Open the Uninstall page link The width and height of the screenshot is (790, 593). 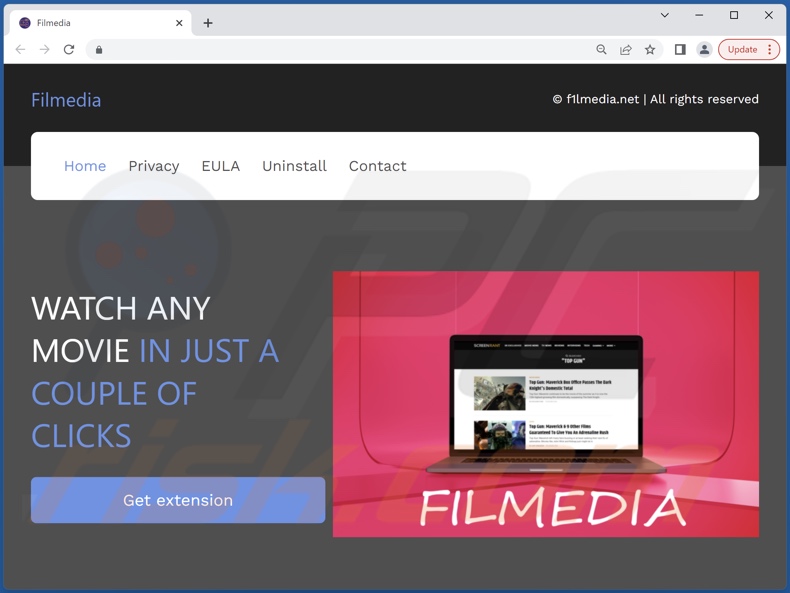(294, 166)
